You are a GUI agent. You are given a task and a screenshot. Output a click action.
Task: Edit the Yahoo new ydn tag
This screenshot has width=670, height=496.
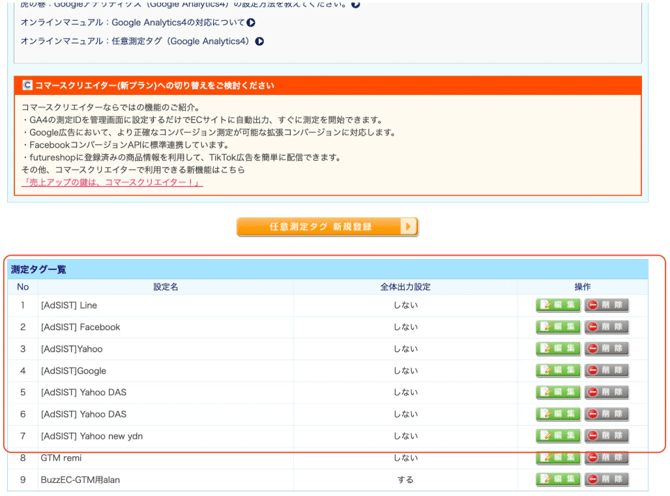click(x=558, y=436)
